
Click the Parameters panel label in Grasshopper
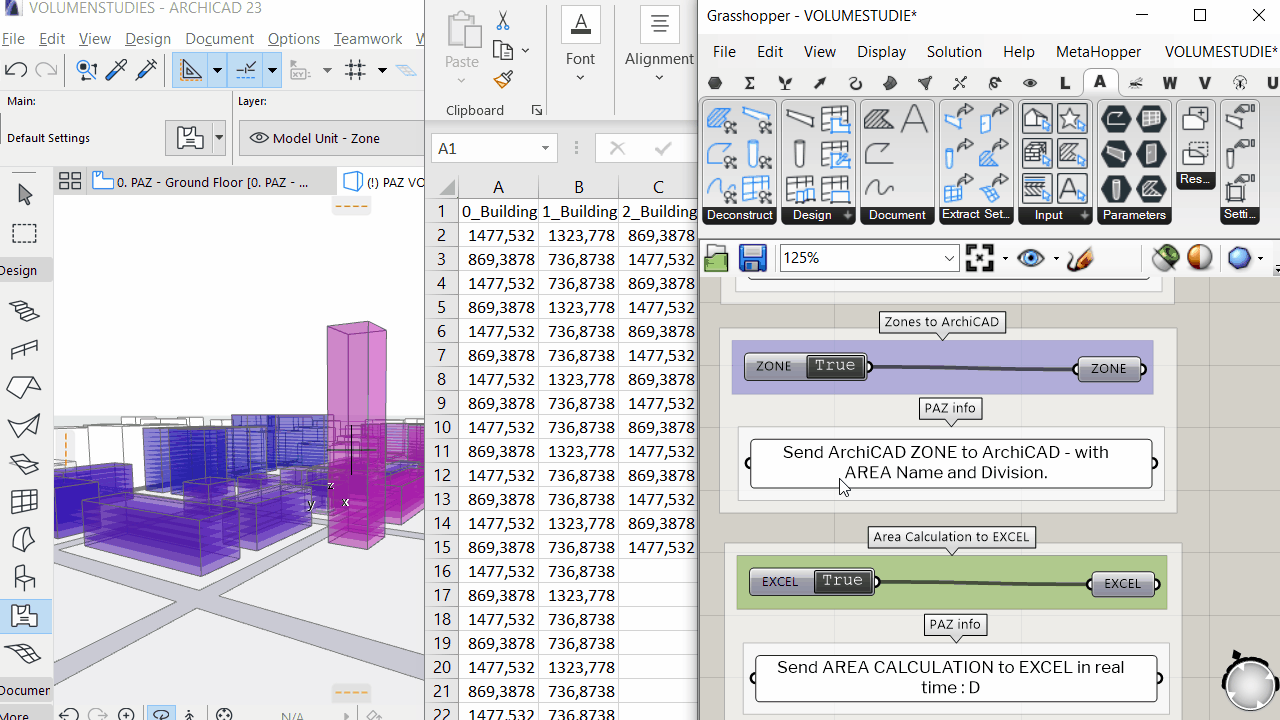(x=1134, y=215)
